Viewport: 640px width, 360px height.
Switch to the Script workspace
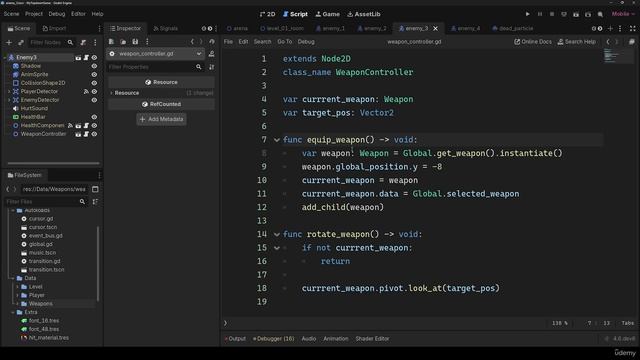(295, 14)
